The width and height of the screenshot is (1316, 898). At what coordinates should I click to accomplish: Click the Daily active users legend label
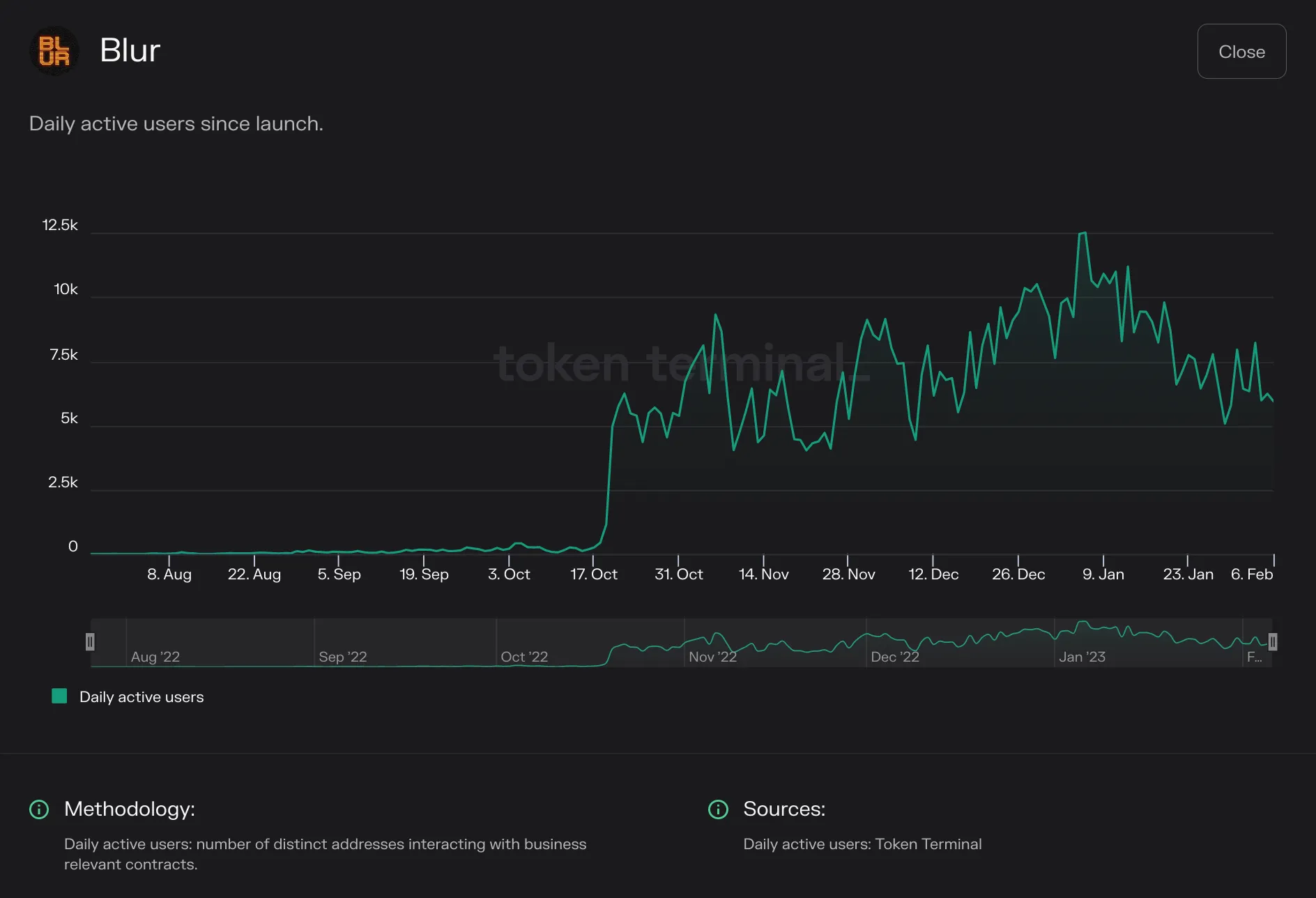pos(141,697)
